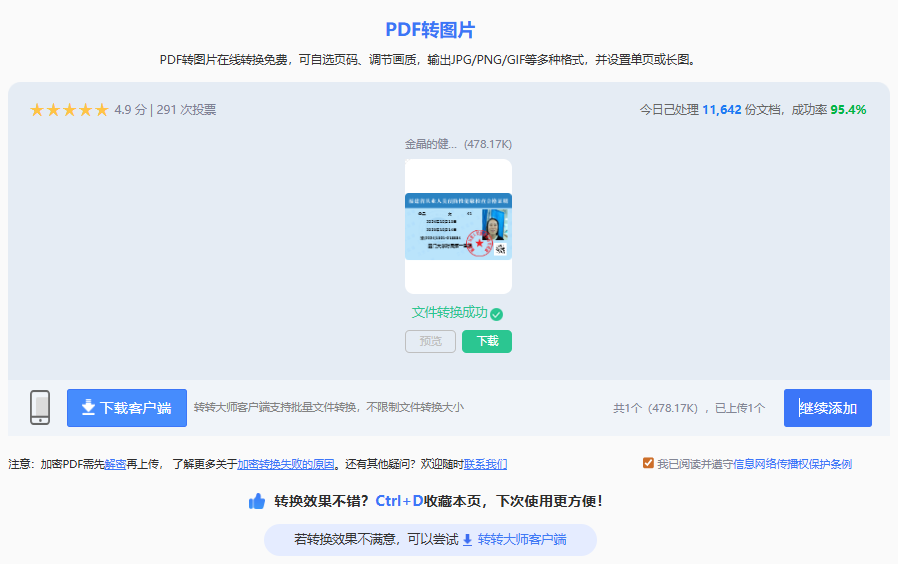
Task: Click the 11,642 processed documents count
Action: click(722, 109)
